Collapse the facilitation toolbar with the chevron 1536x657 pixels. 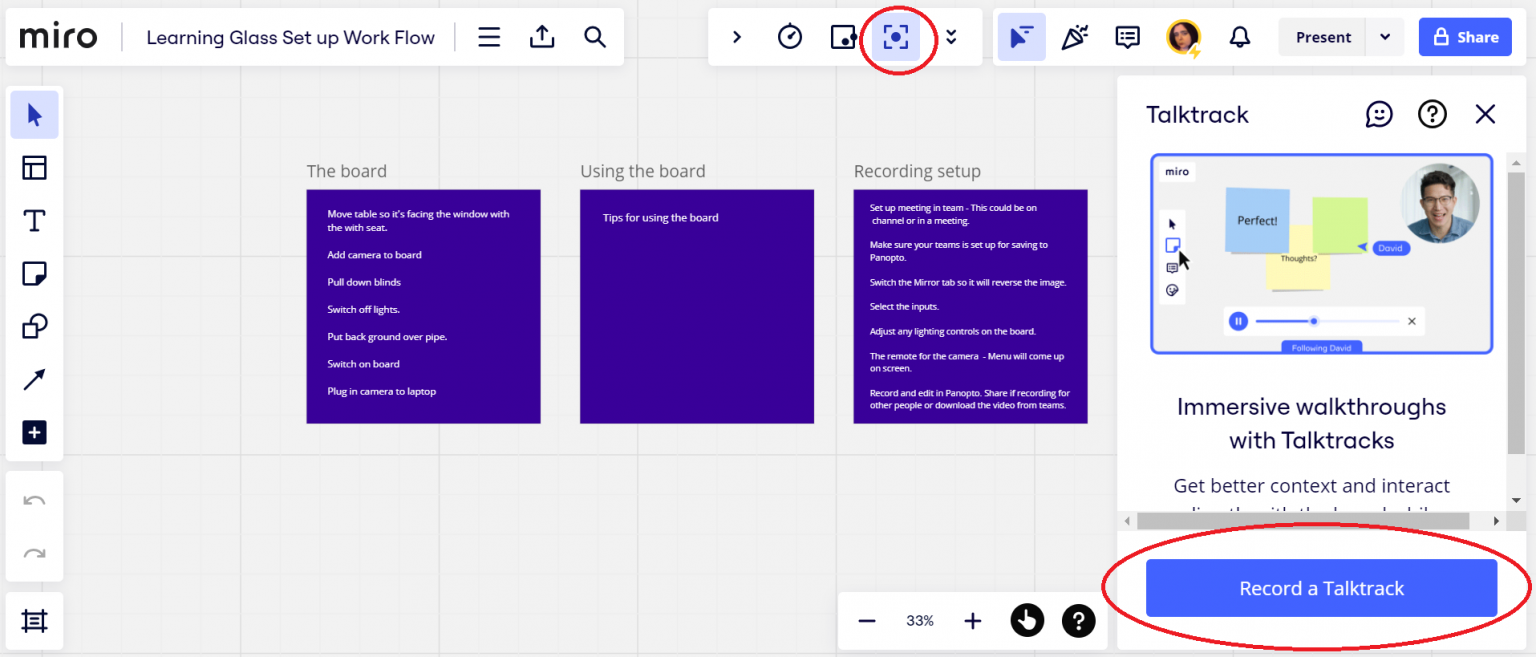point(737,36)
